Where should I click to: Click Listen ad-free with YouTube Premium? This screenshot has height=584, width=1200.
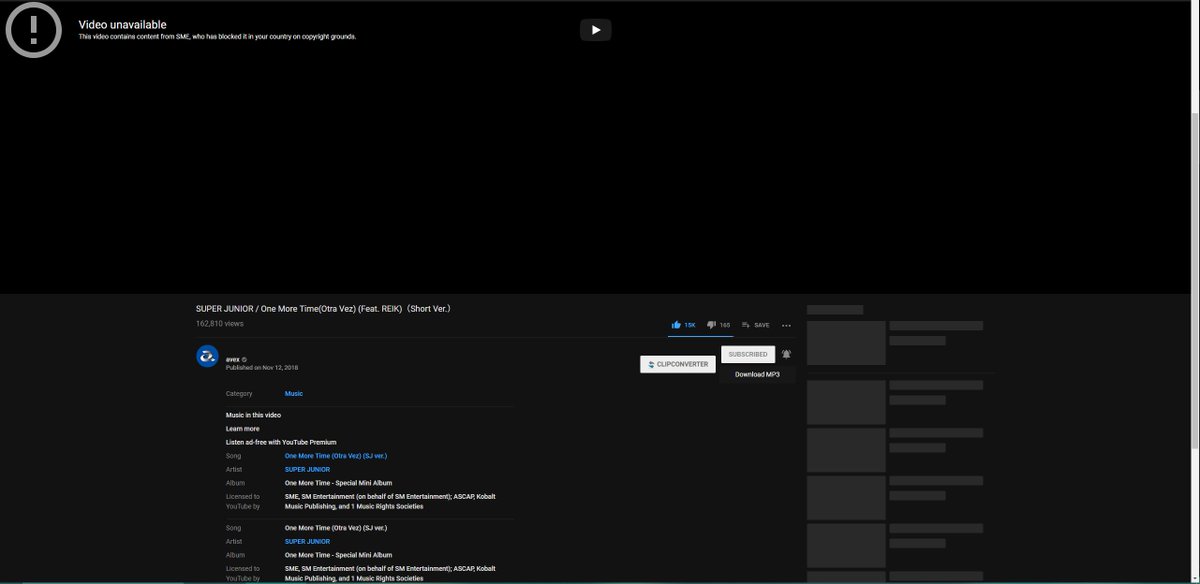pyautogui.click(x=281, y=442)
